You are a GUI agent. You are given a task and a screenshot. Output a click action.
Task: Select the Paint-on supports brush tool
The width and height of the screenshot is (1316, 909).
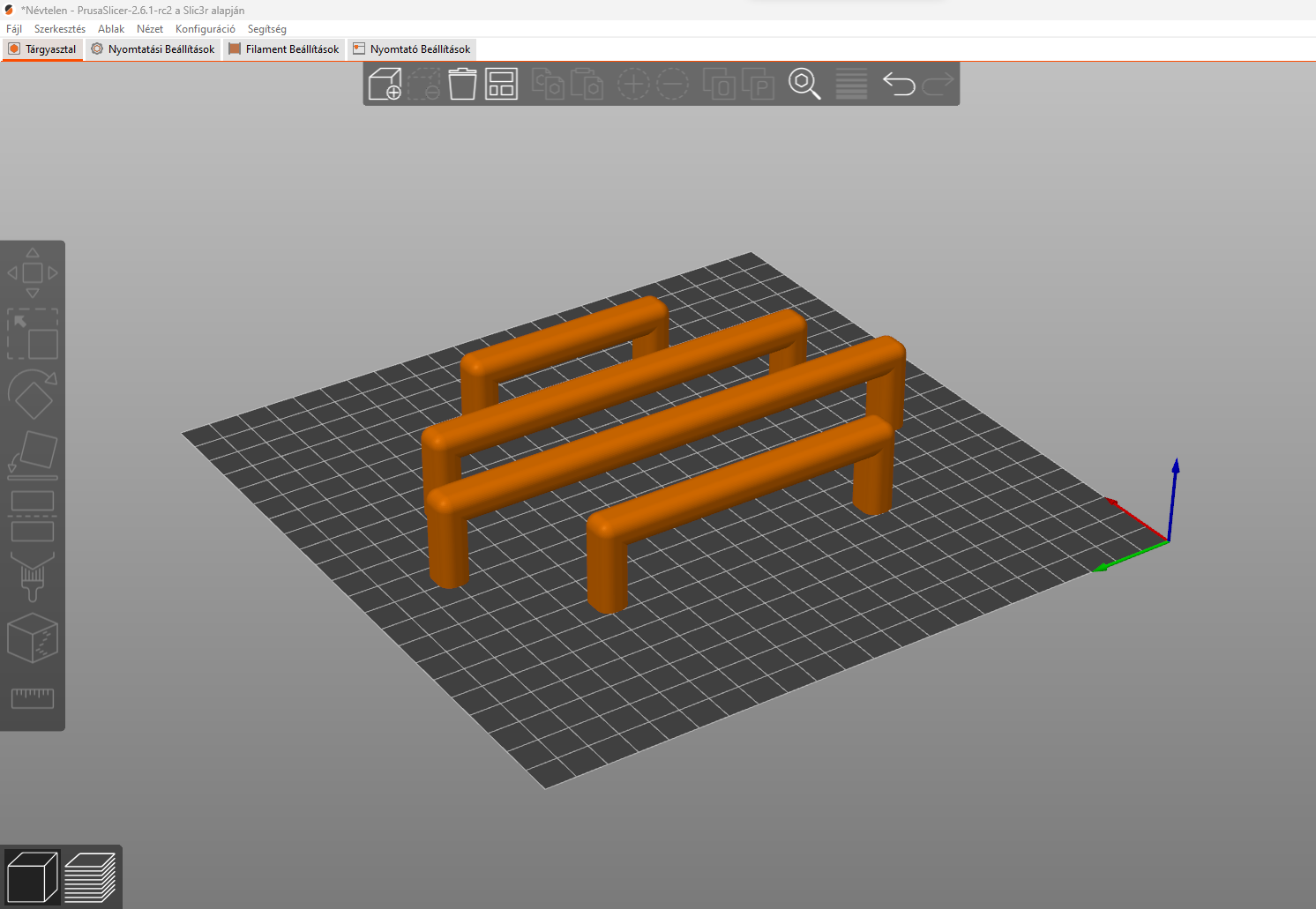[33, 577]
